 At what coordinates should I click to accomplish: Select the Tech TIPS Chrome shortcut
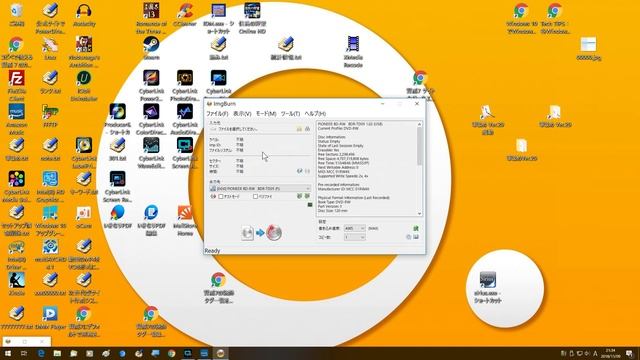point(555,18)
